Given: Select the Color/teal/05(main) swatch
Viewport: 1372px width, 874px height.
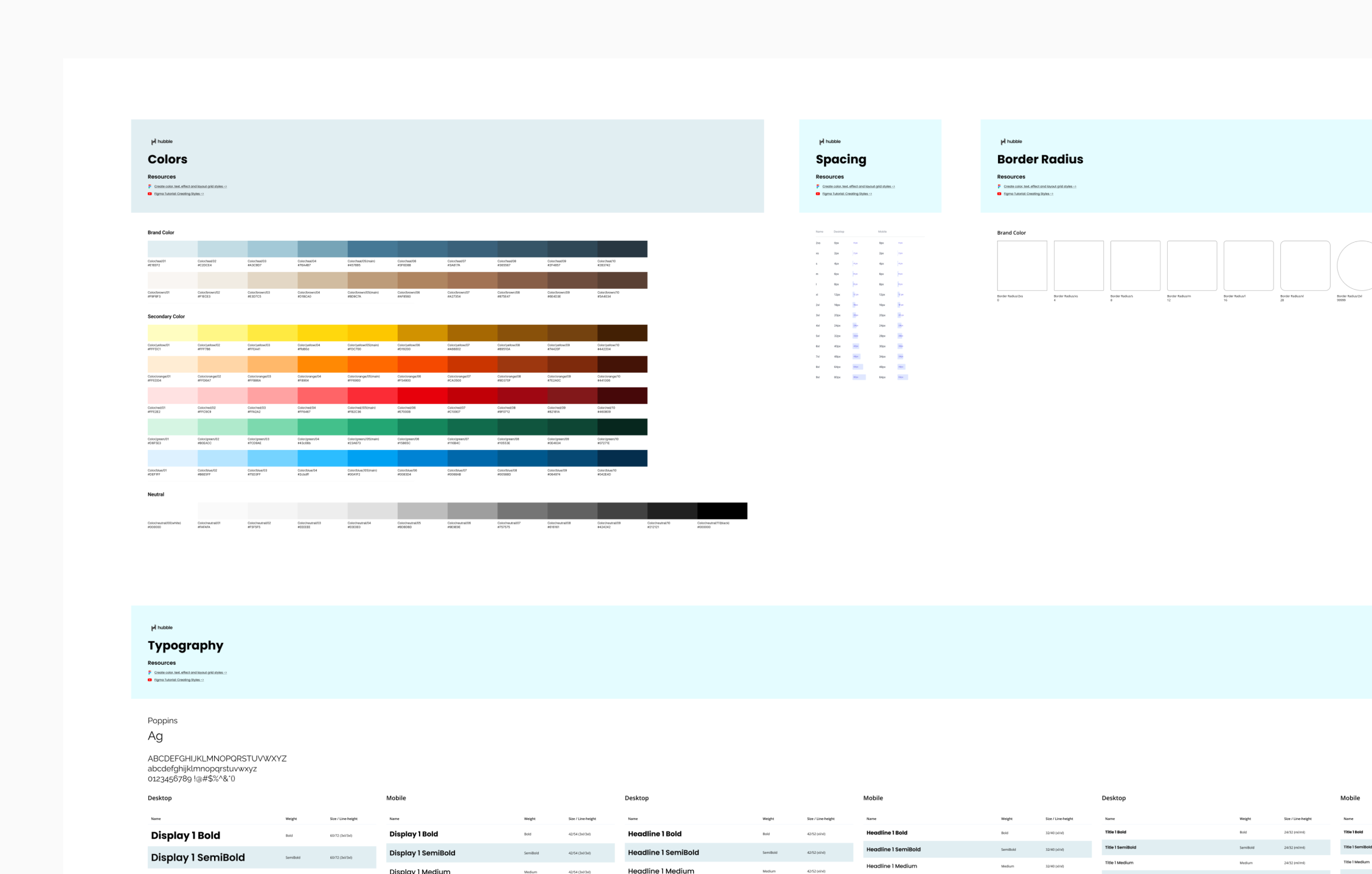Looking at the screenshot, I should pyautogui.click(x=372, y=249).
